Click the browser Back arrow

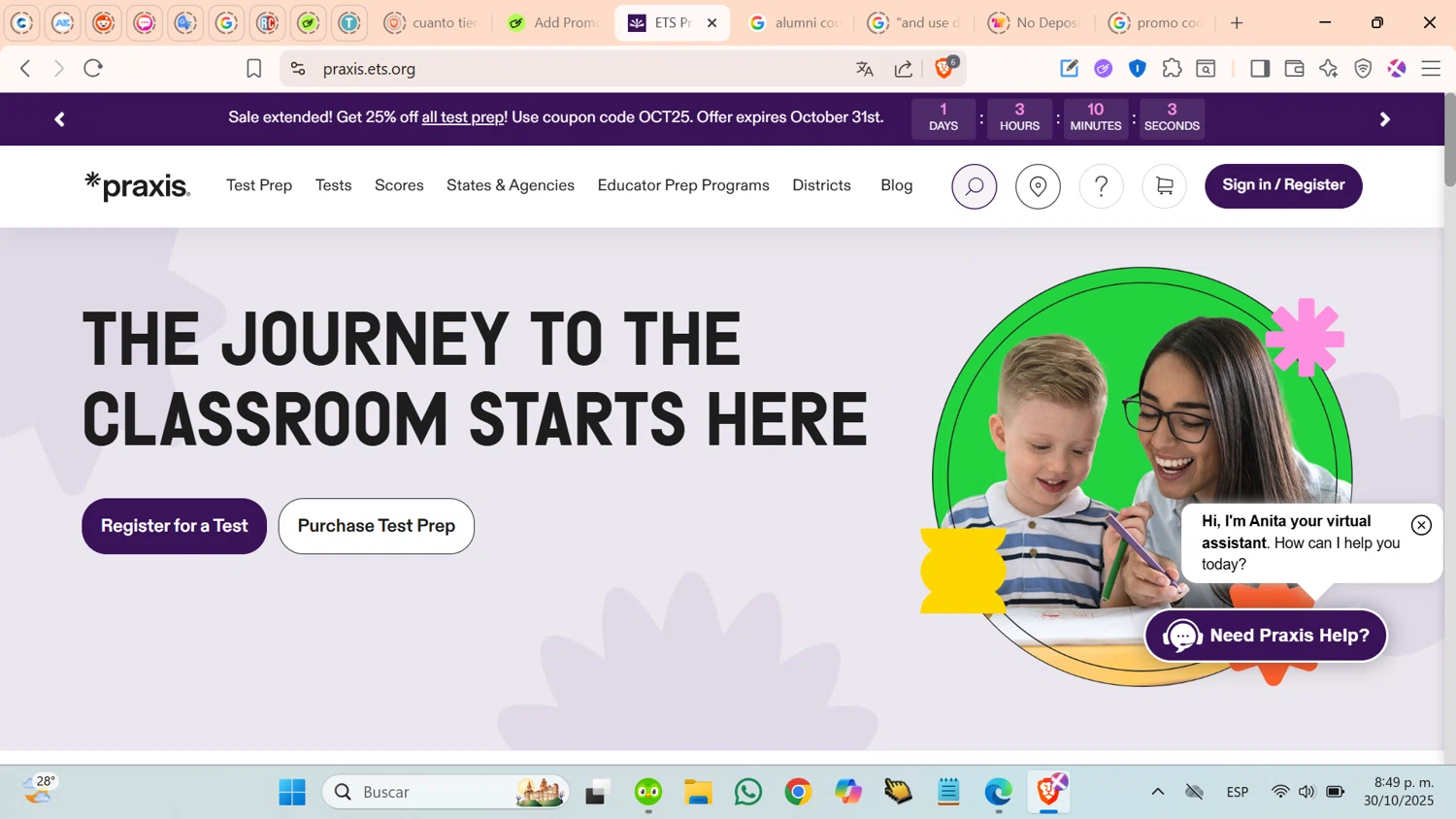(x=25, y=68)
